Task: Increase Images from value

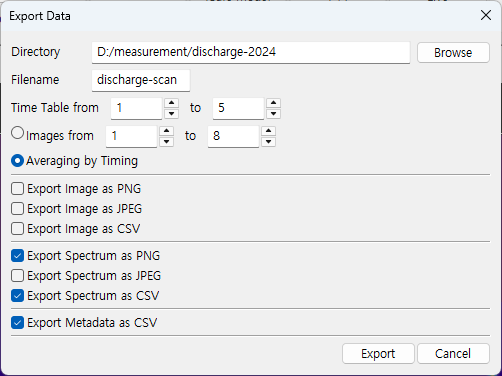Action: 166,131
